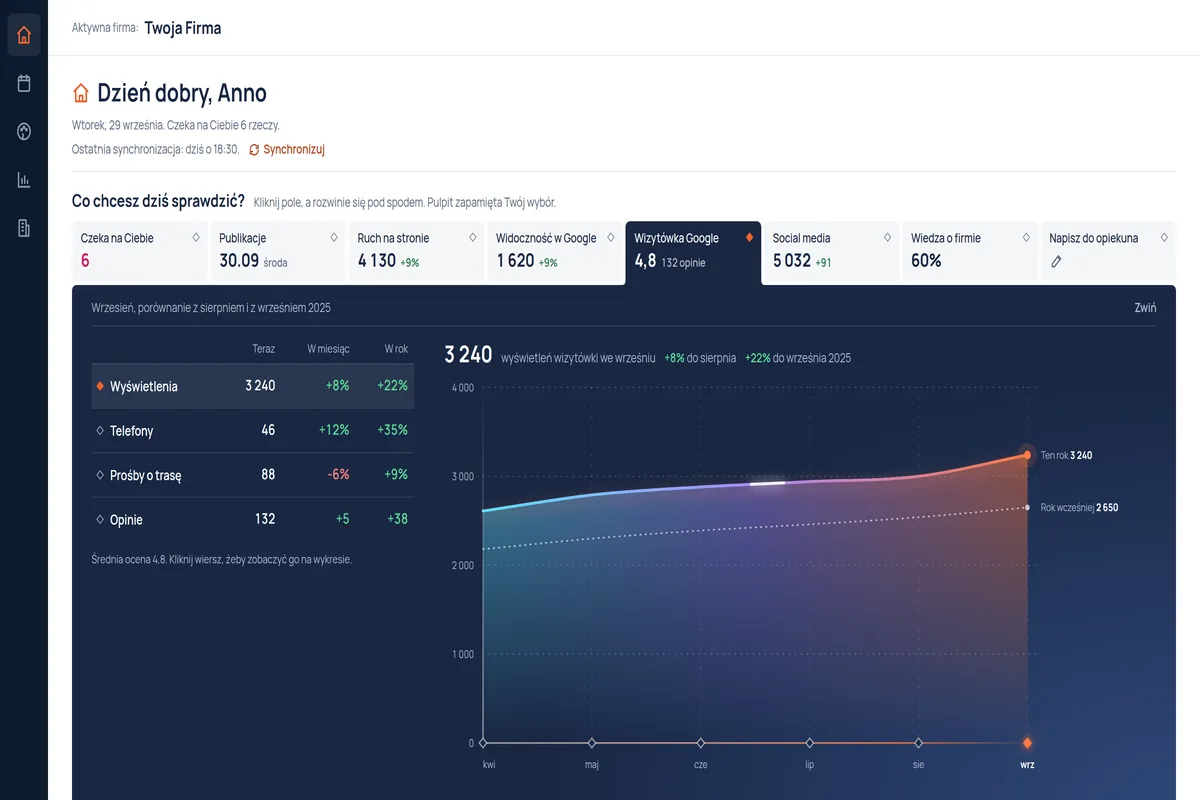The width and height of the screenshot is (1200, 800).
Task: Open the gauge icon in the sidebar
Action: tap(24, 131)
